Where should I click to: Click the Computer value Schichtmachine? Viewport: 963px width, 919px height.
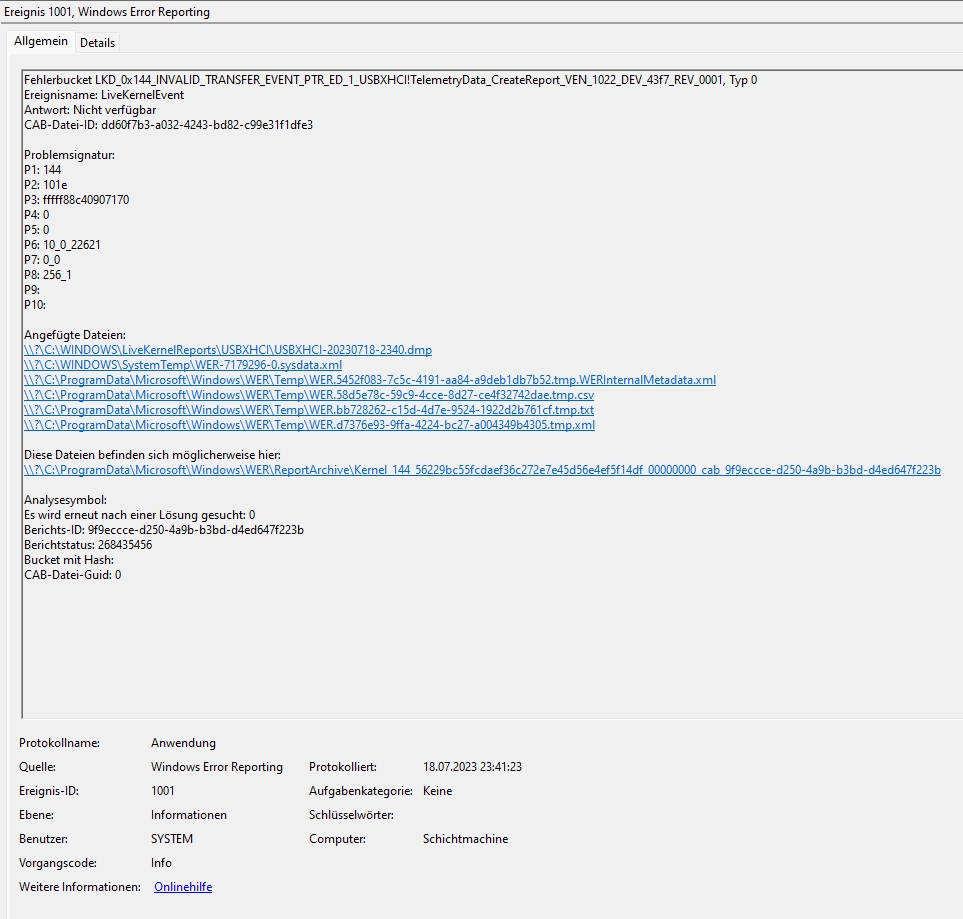pos(466,839)
